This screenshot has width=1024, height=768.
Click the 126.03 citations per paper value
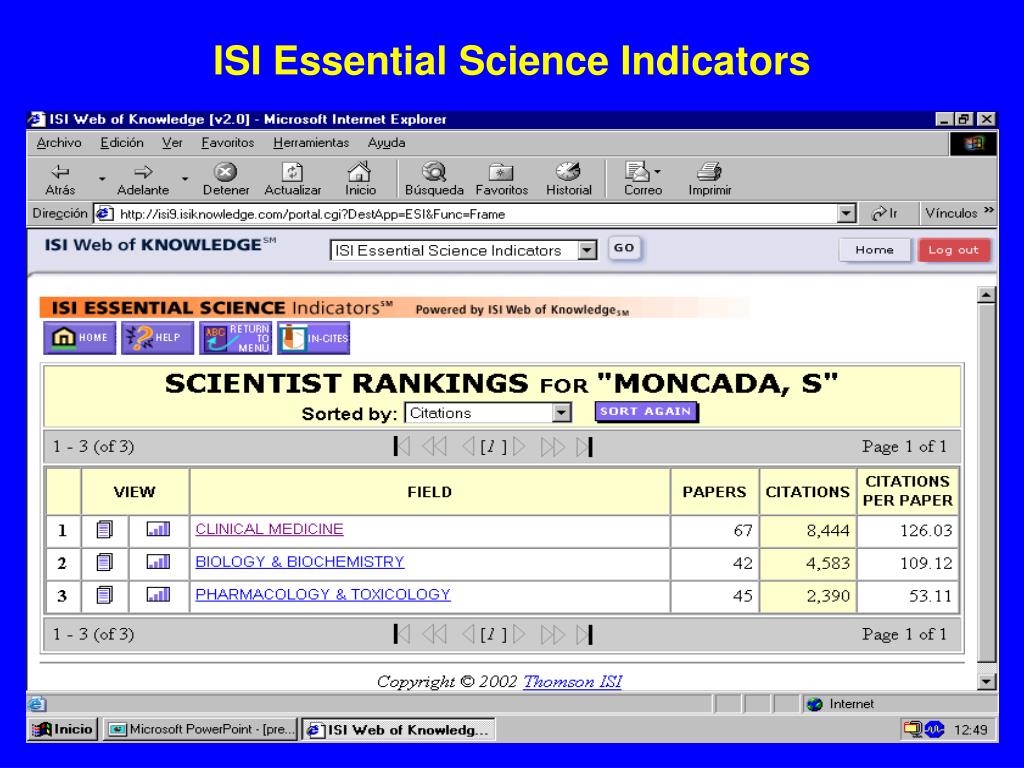pos(926,530)
